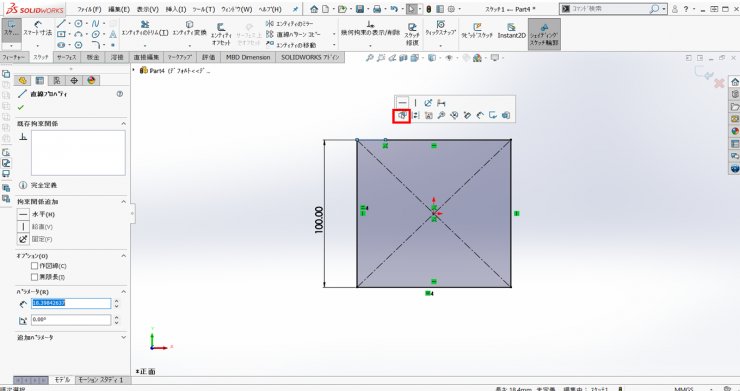740x391 pixels.
Task: Open the Tools (ツール) menu
Action: pos(204,9)
